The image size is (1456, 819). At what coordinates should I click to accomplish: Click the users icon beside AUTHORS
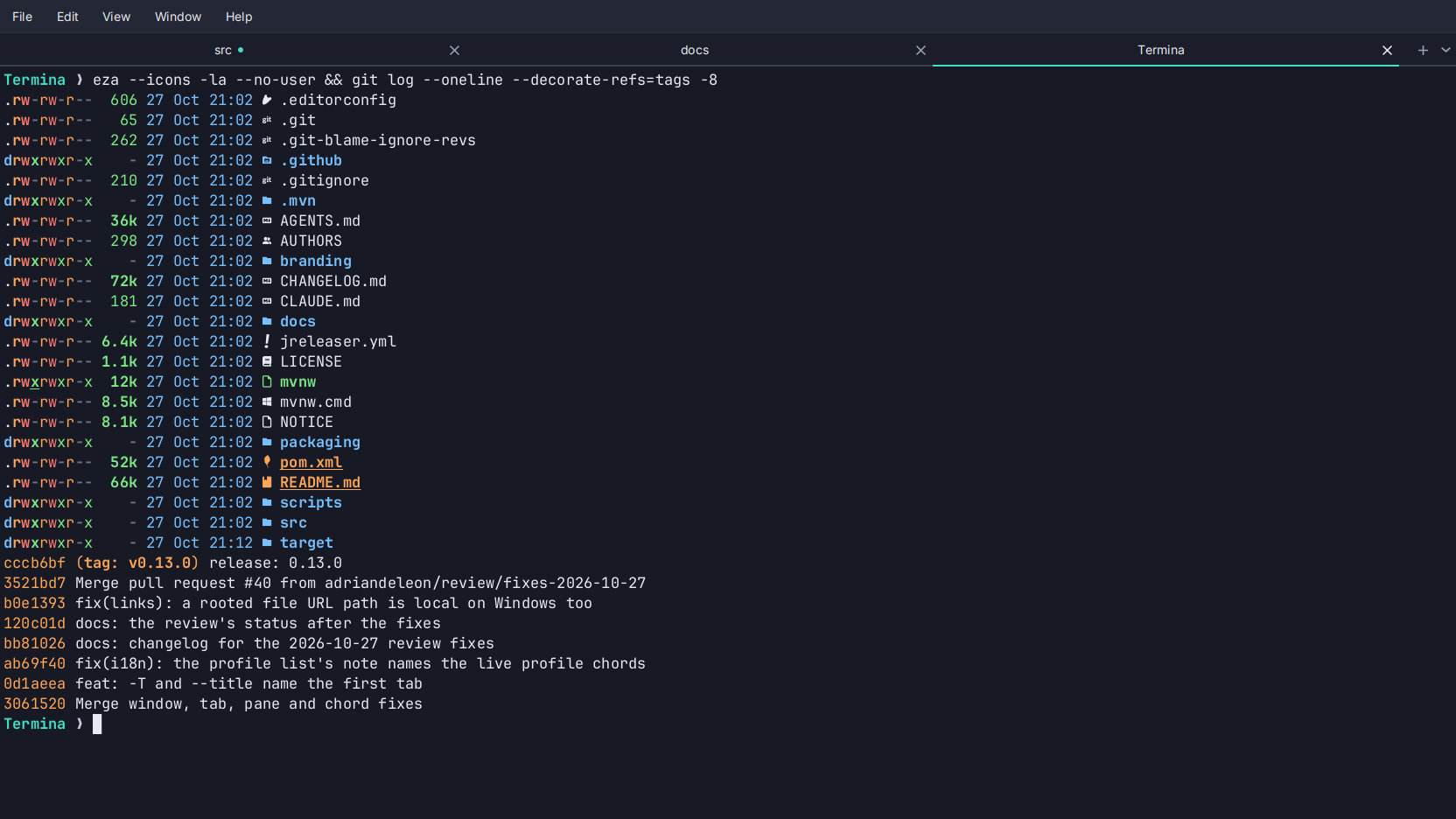tap(267, 241)
